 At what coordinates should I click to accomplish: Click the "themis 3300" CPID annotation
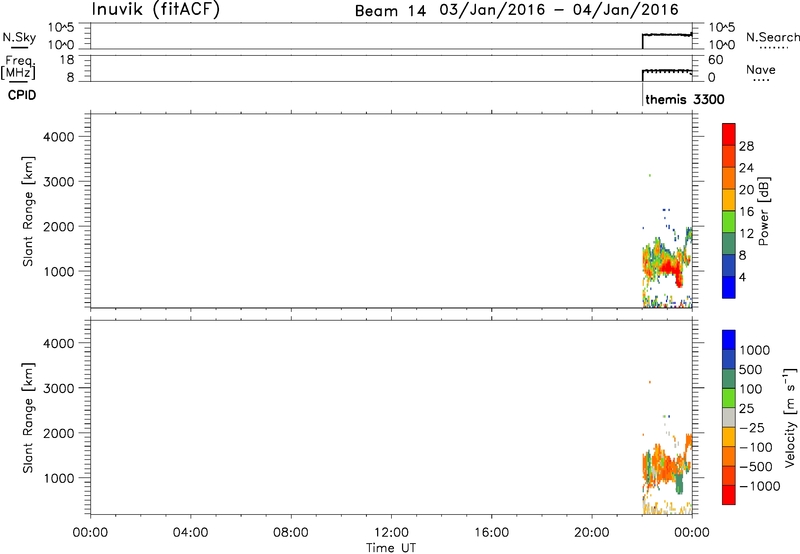(685, 99)
